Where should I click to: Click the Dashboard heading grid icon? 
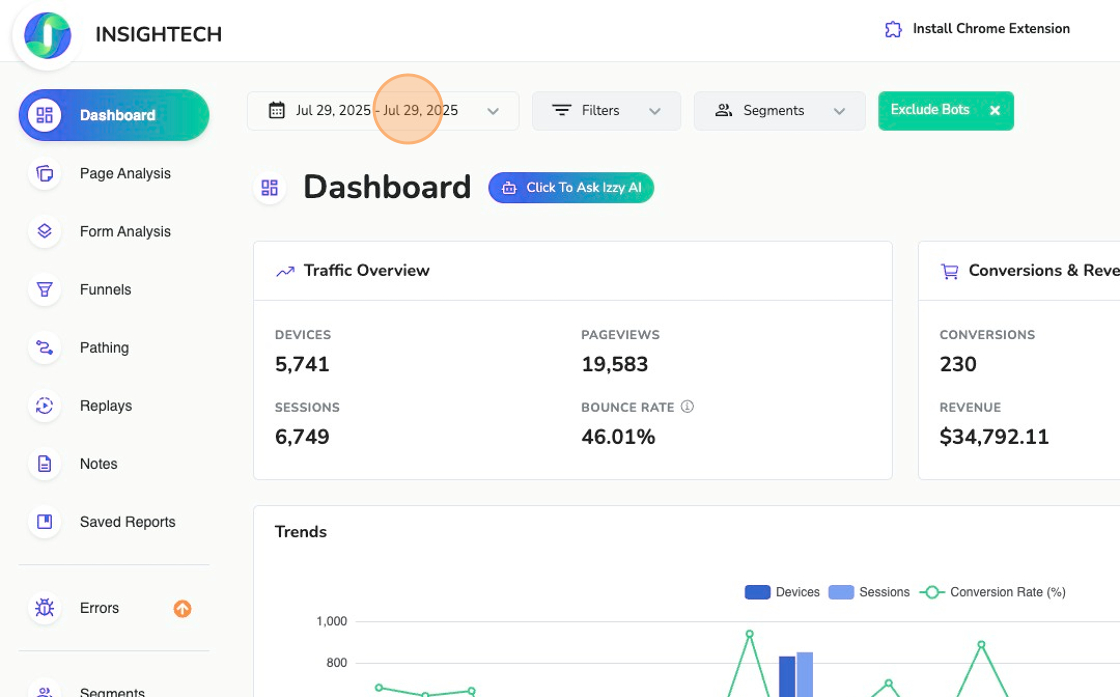(269, 188)
